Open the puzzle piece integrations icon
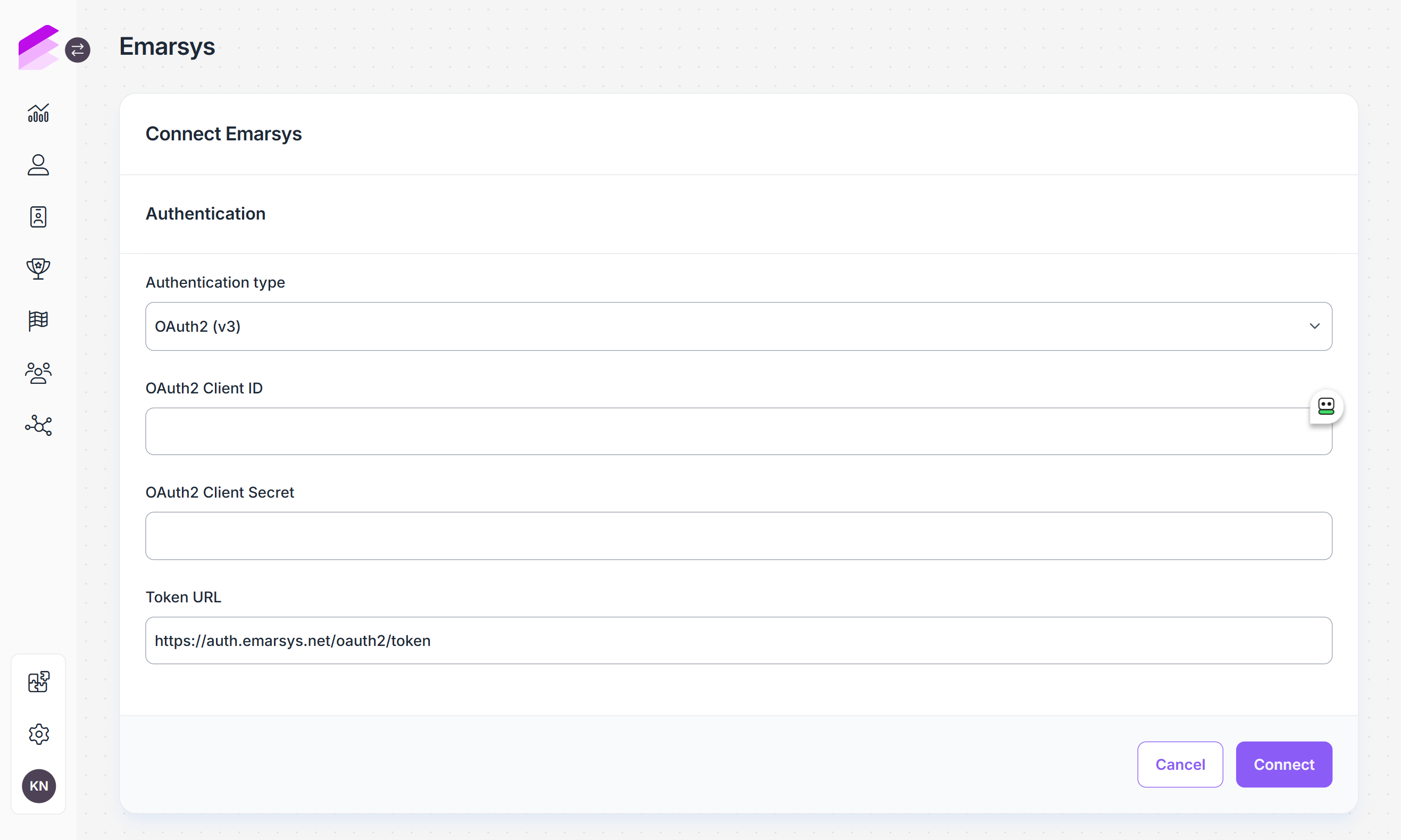 38,682
